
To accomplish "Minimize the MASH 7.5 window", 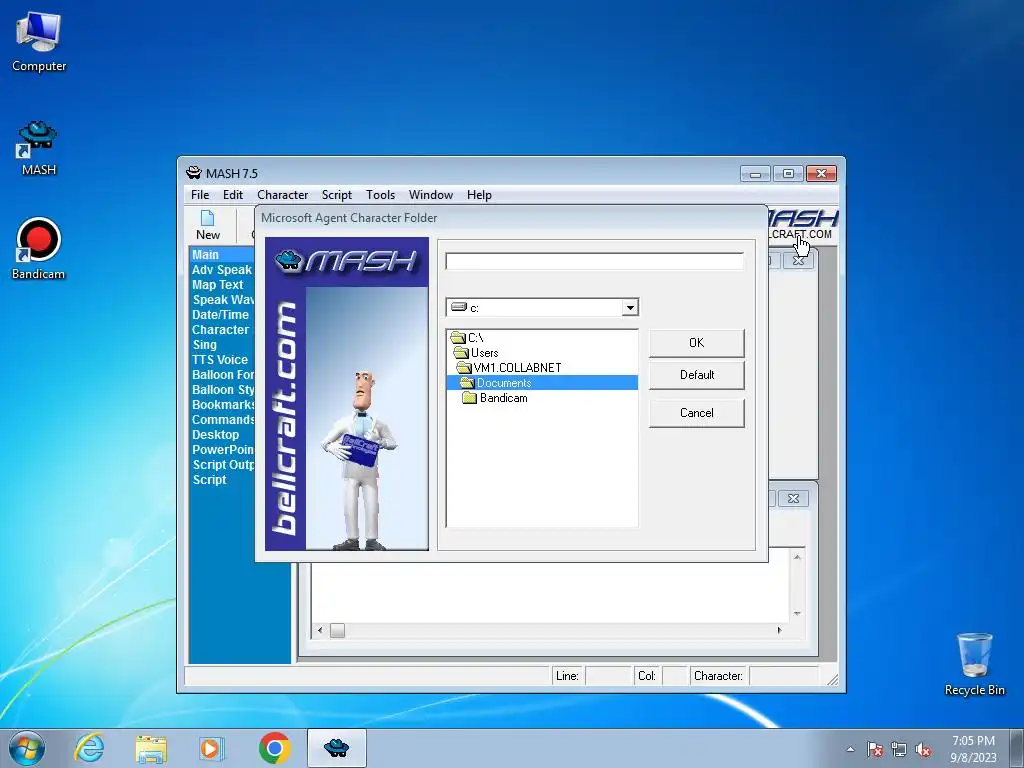I will pyautogui.click(x=756, y=174).
